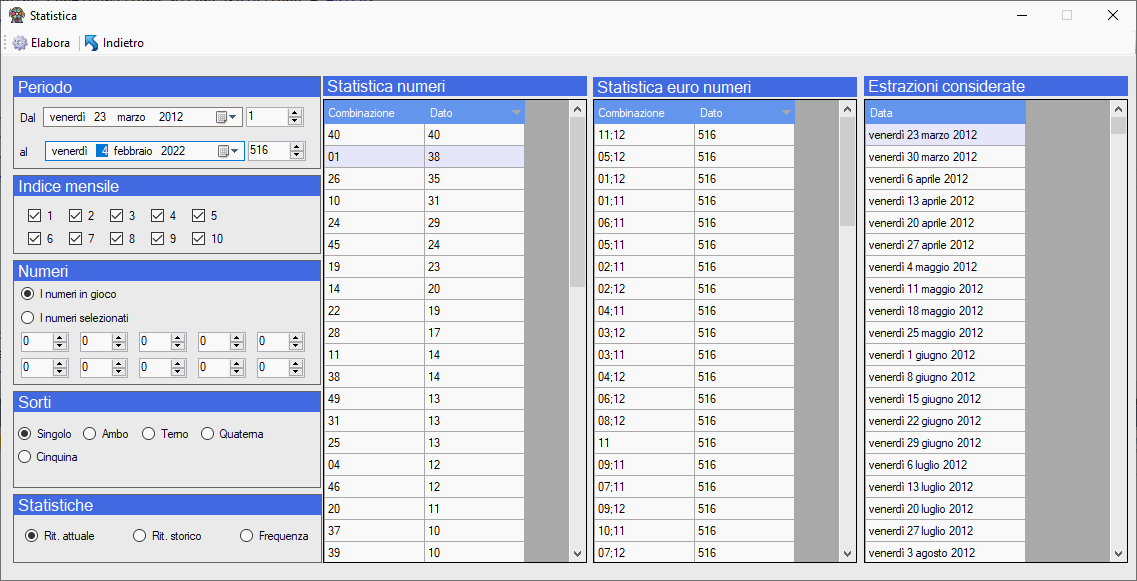
Task: Select extraction venerdì 6 luglio 2012
Action: click(x=946, y=465)
